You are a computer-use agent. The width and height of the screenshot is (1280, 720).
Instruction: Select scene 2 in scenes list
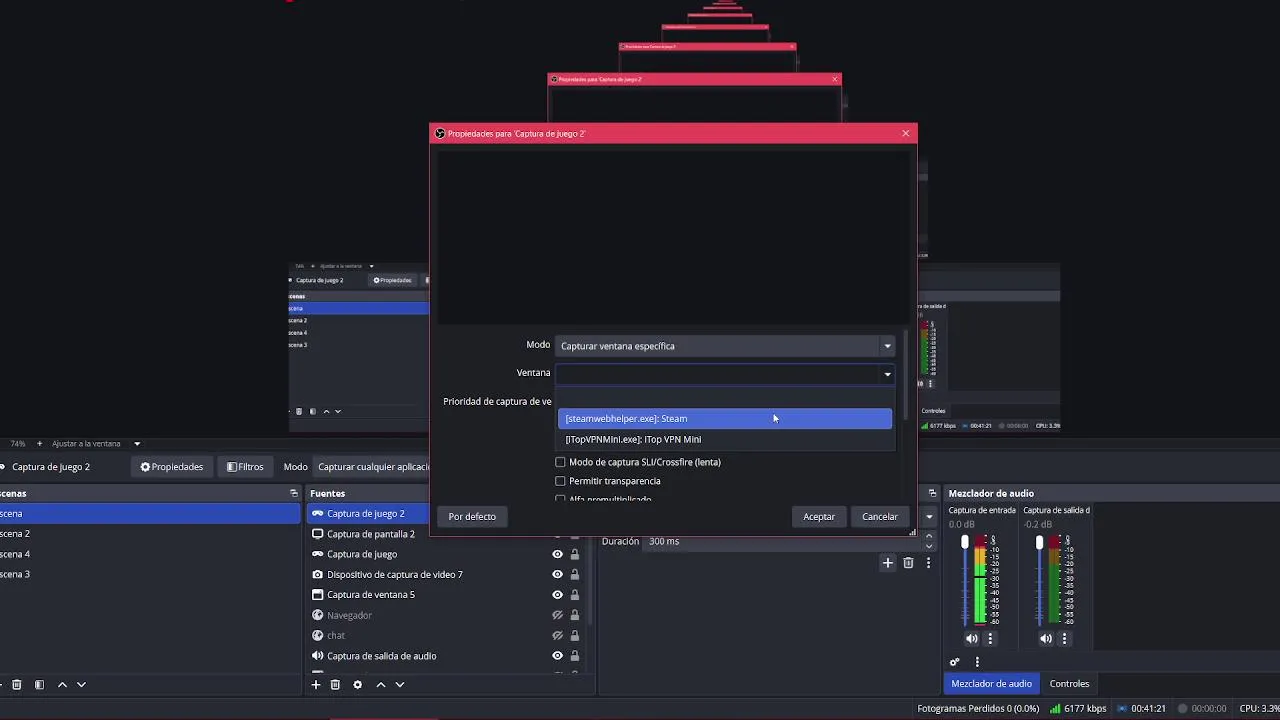coord(150,534)
